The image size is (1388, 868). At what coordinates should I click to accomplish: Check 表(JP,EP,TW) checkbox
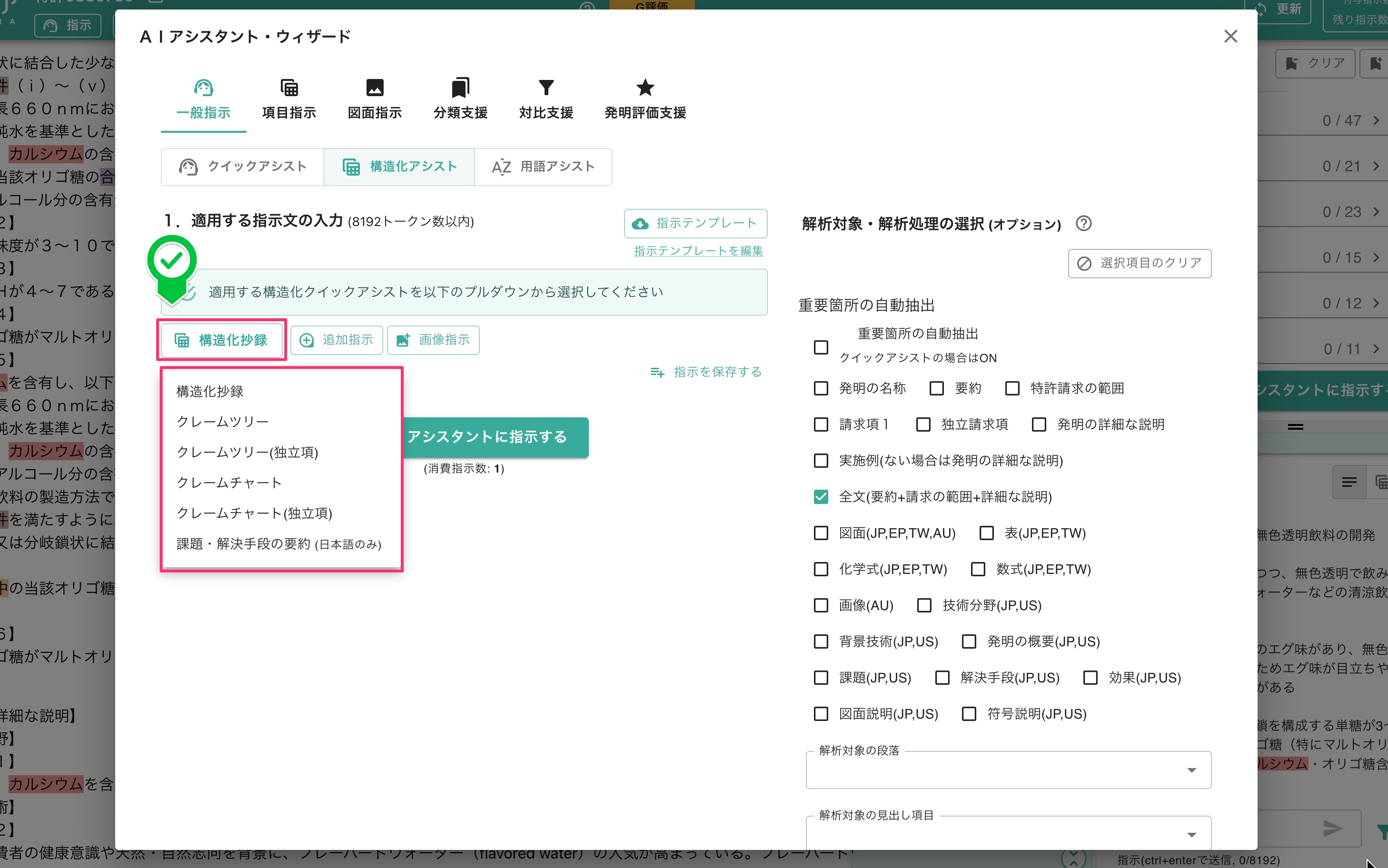[x=986, y=533]
